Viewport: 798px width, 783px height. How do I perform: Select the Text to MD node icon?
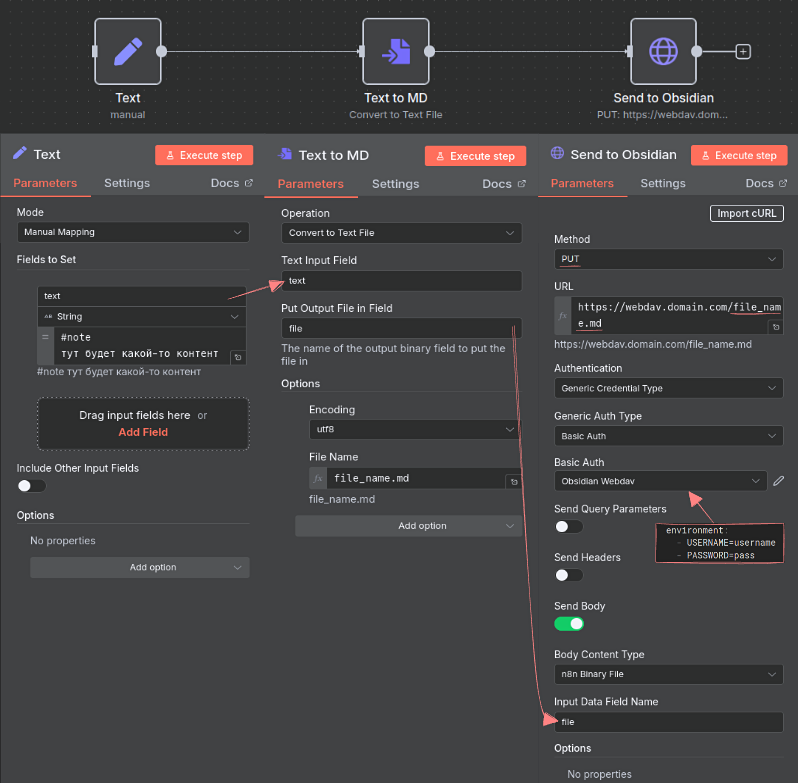coord(395,51)
